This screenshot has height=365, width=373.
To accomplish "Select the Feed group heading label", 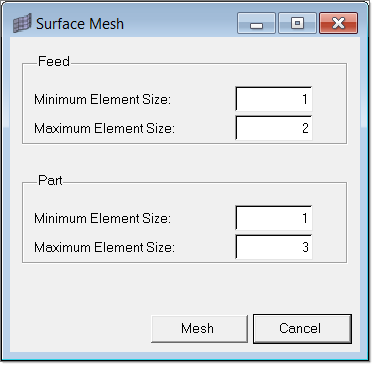I will pyautogui.click(x=54, y=61).
